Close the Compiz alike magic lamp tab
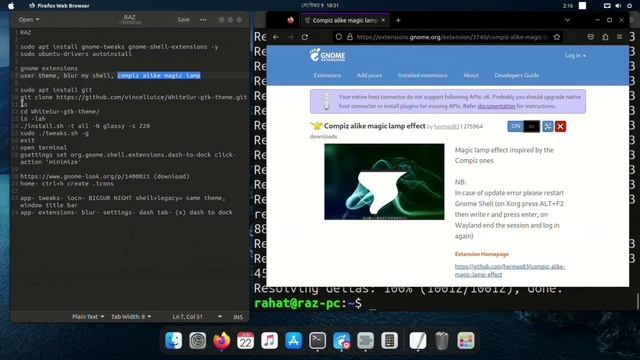640x360 pixels. pyautogui.click(x=383, y=20)
